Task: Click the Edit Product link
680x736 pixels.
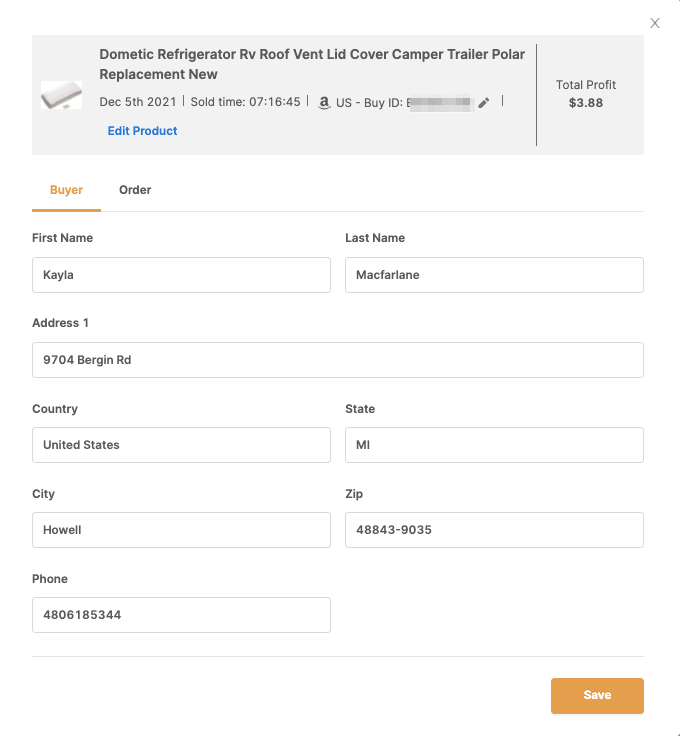Action: [142, 130]
